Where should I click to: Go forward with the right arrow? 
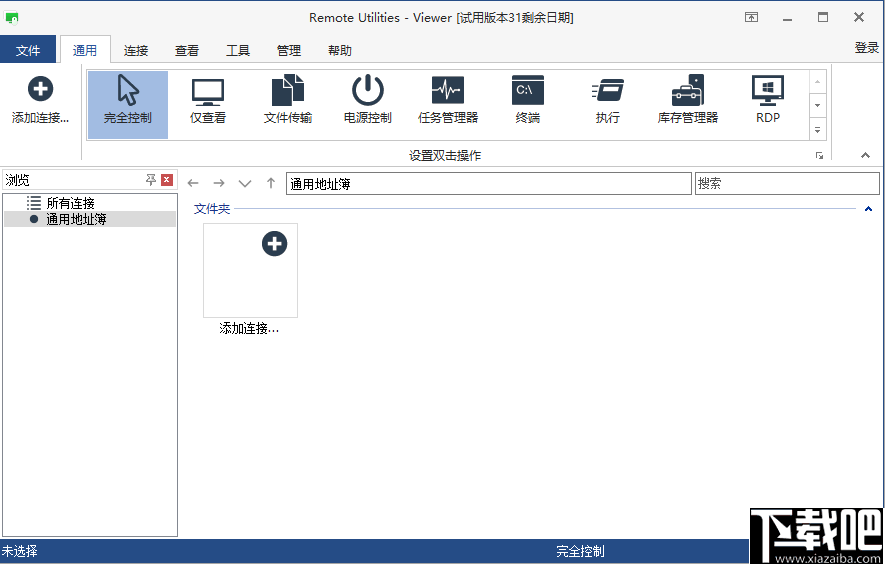click(x=219, y=183)
